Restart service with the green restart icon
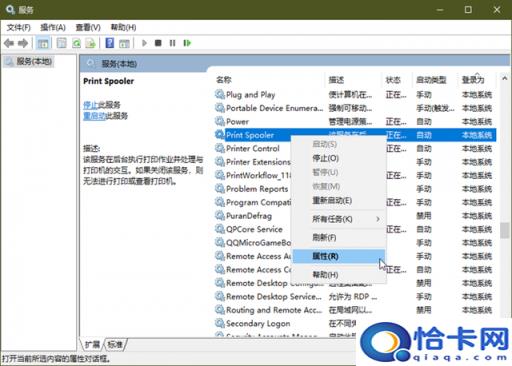 (187, 43)
